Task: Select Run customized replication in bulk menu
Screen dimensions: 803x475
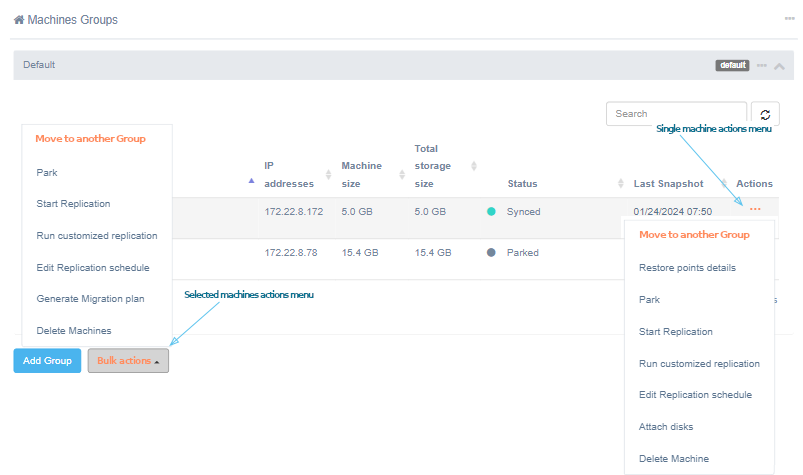Action: pyautogui.click(x=97, y=236)
